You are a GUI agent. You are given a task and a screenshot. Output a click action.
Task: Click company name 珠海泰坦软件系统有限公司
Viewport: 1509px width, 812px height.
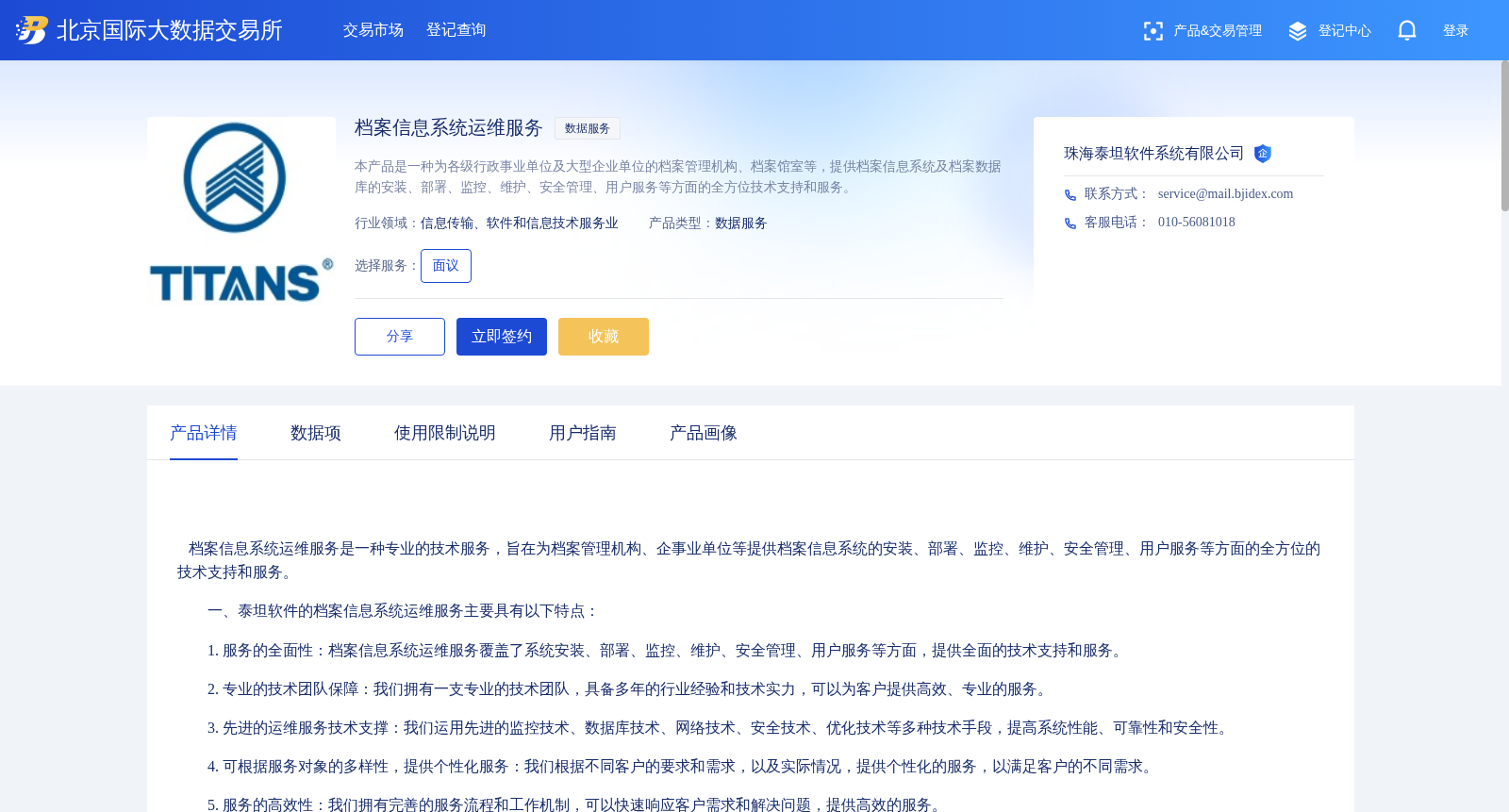1154,154
